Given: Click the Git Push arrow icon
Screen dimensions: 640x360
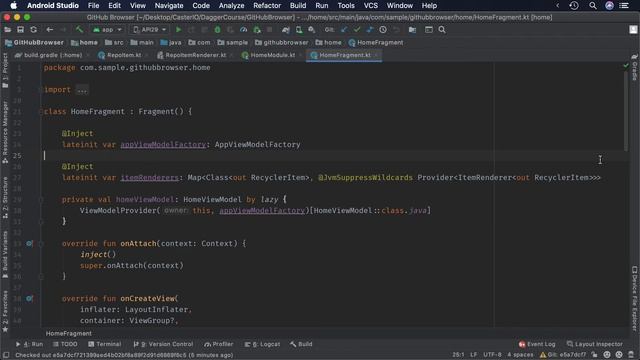Looking at the screenshot, I should click(x=370, y=30).
